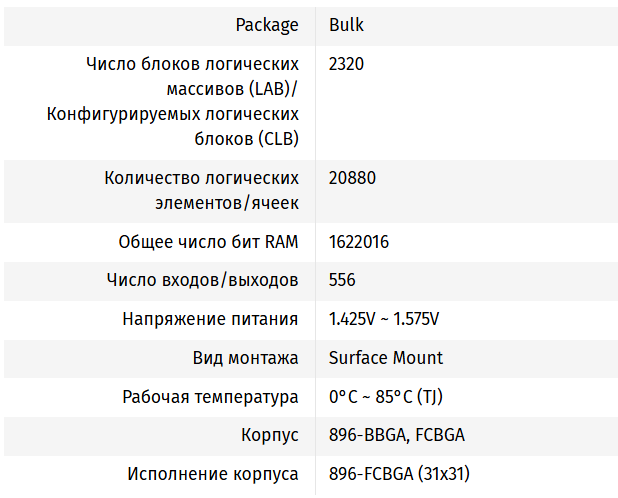This screenshot has height=498, width=618.
Task: Click the 'Напряжение питания' label
Action: click(x=210, y=320)
